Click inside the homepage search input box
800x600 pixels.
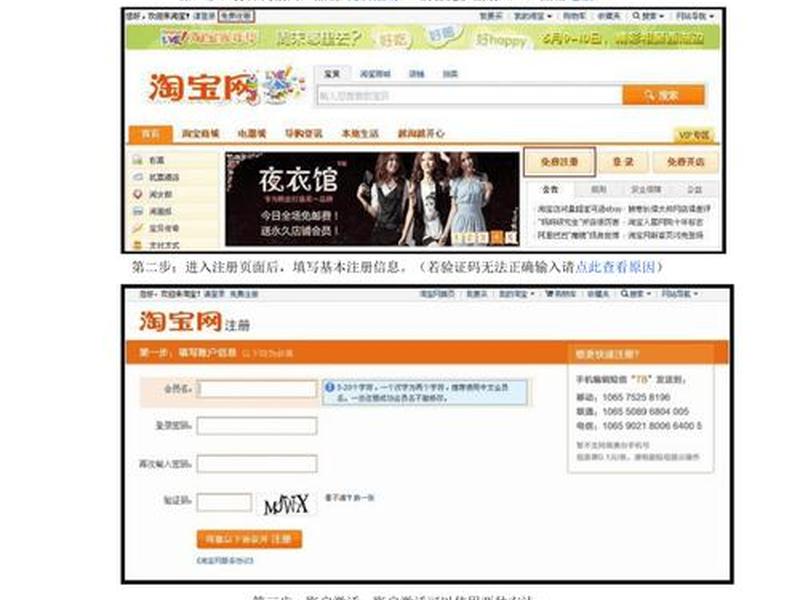[469, 95]
